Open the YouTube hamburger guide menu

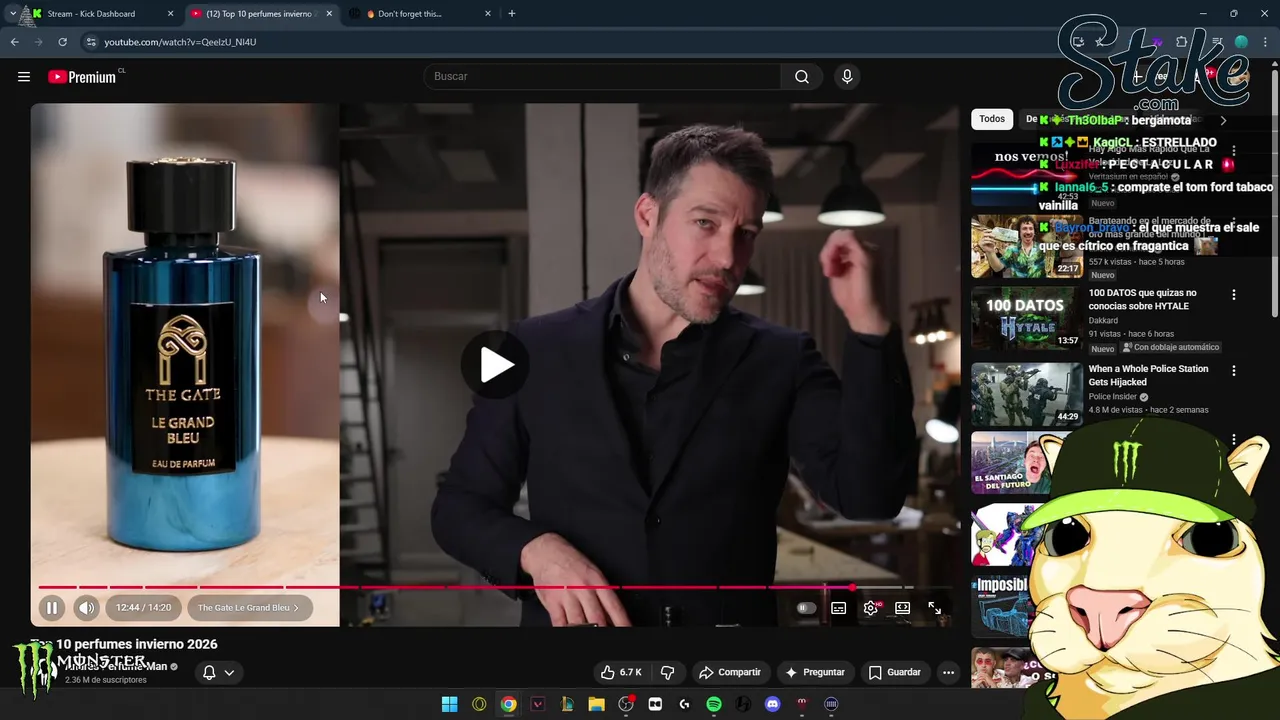[x=24, y=77]
